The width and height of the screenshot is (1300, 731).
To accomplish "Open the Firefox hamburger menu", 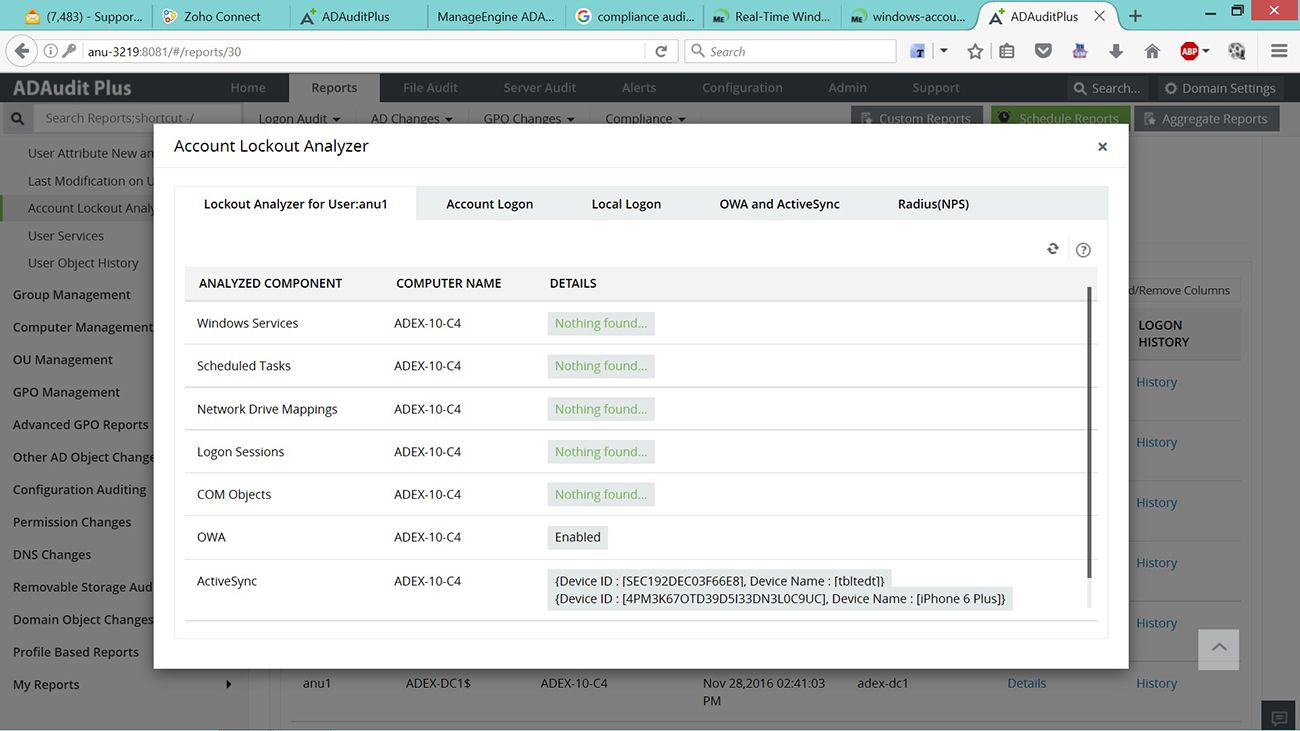I will pyautogui.click(x=1278, y=52).
